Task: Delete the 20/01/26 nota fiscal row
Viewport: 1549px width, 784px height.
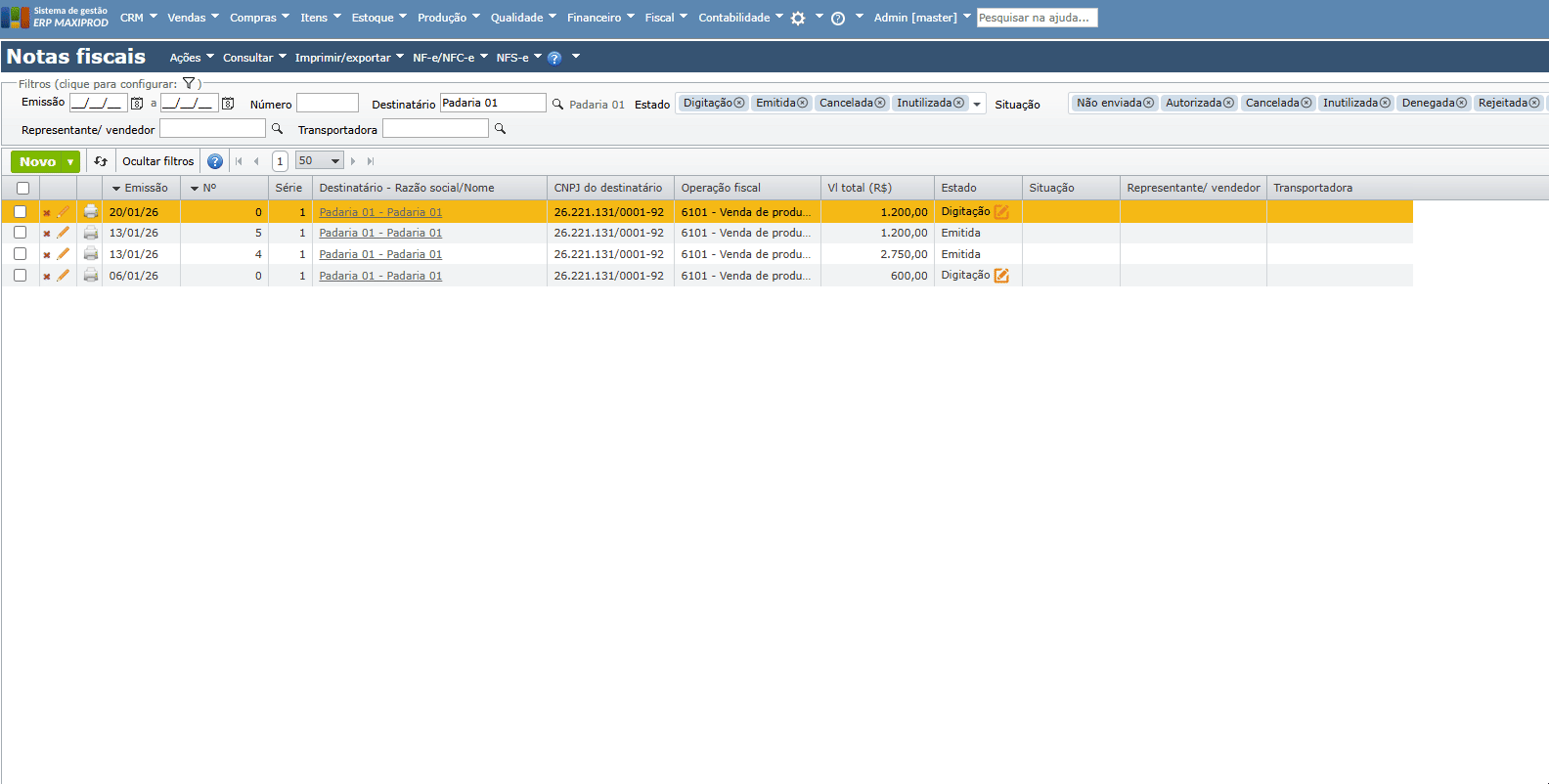Action: [46, 212]
